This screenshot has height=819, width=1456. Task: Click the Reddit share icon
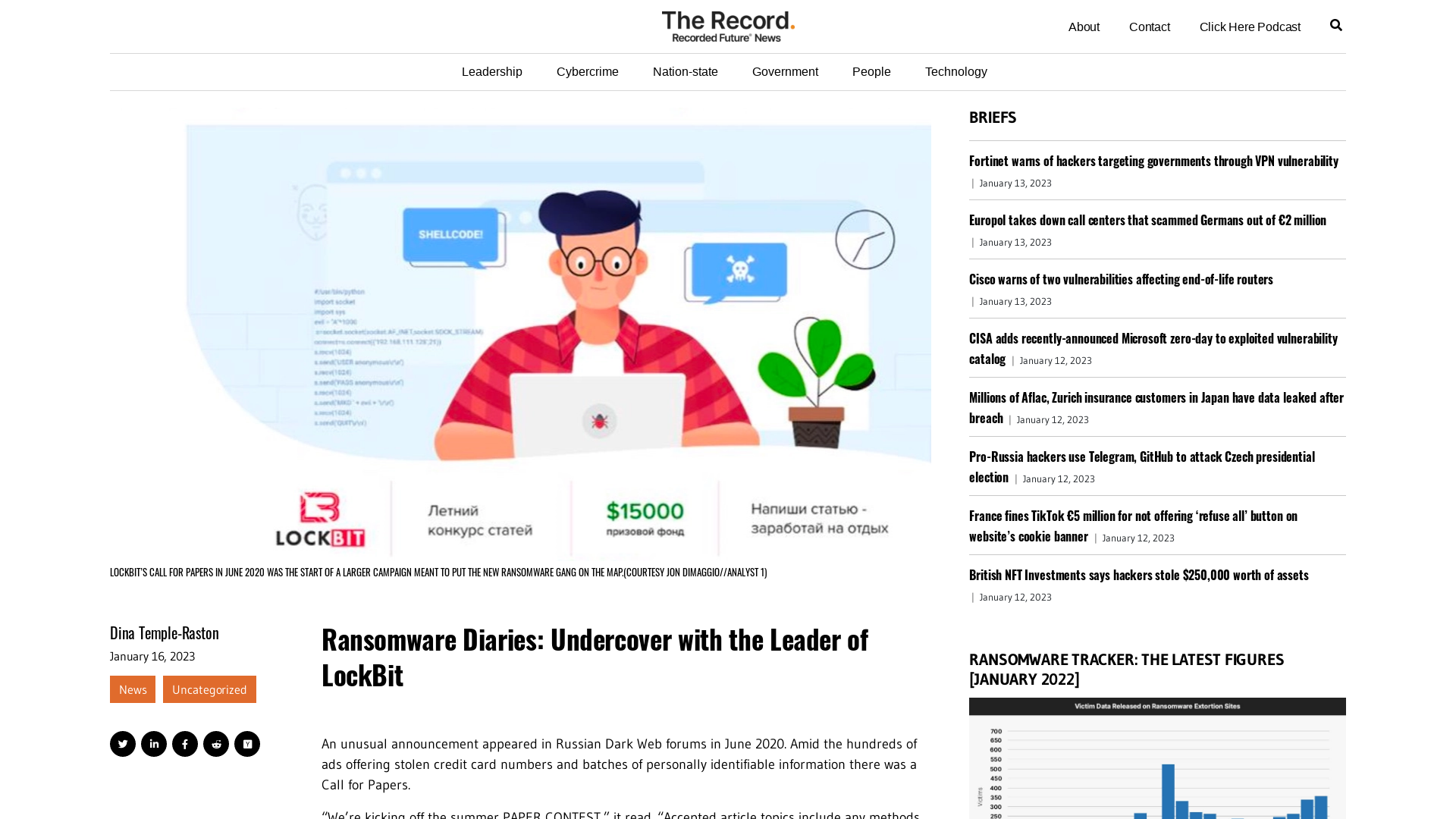pos(216,744)
